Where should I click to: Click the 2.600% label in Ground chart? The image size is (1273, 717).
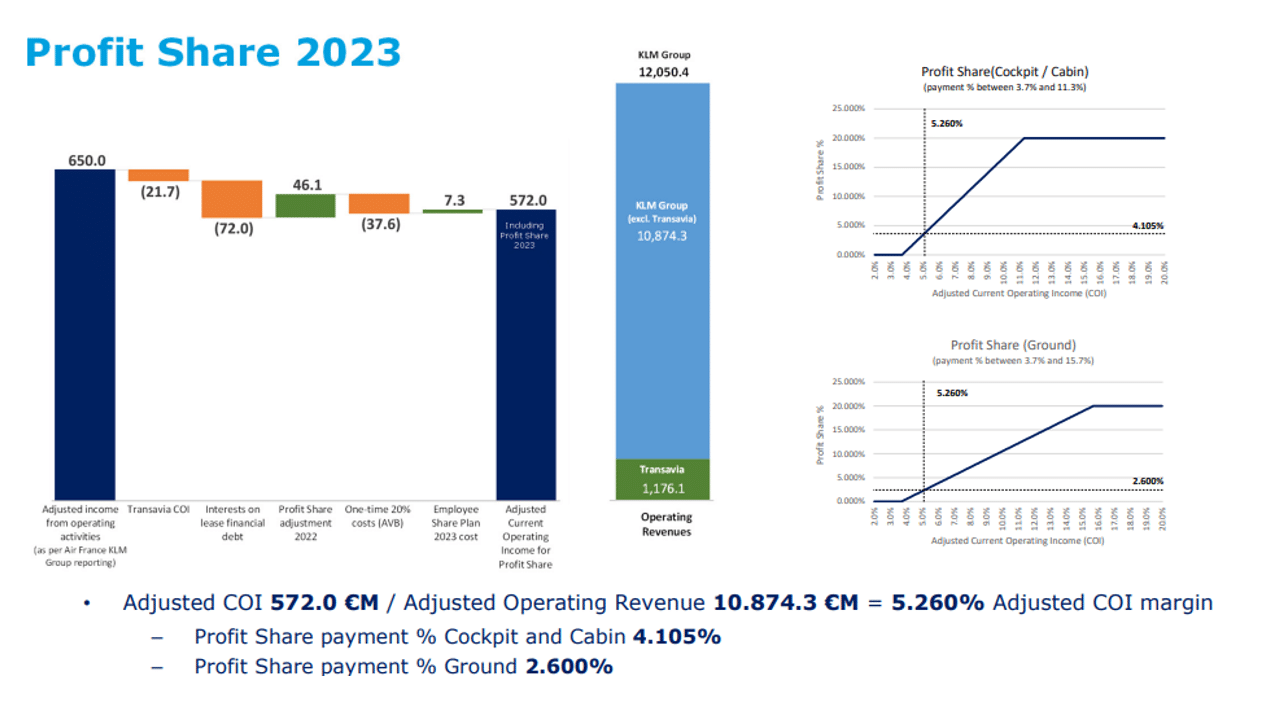coord(1147,481)
